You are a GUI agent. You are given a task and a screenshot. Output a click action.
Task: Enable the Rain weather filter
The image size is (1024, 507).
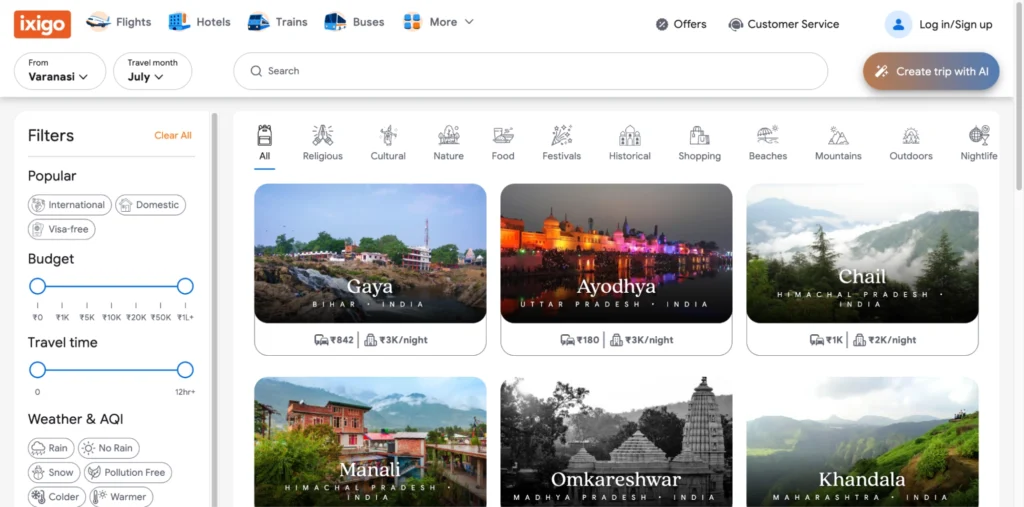click(x=50, y=448)
